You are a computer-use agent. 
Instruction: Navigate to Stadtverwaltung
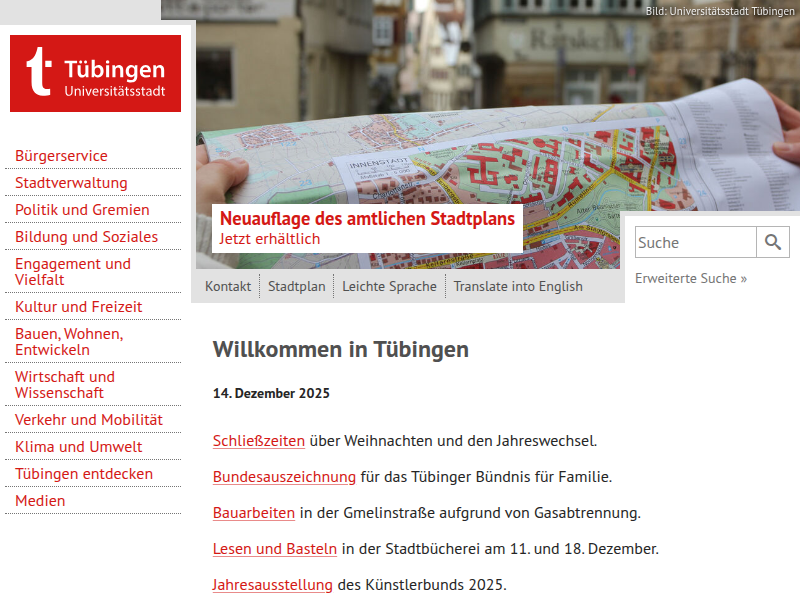click(x=68, y=183)
